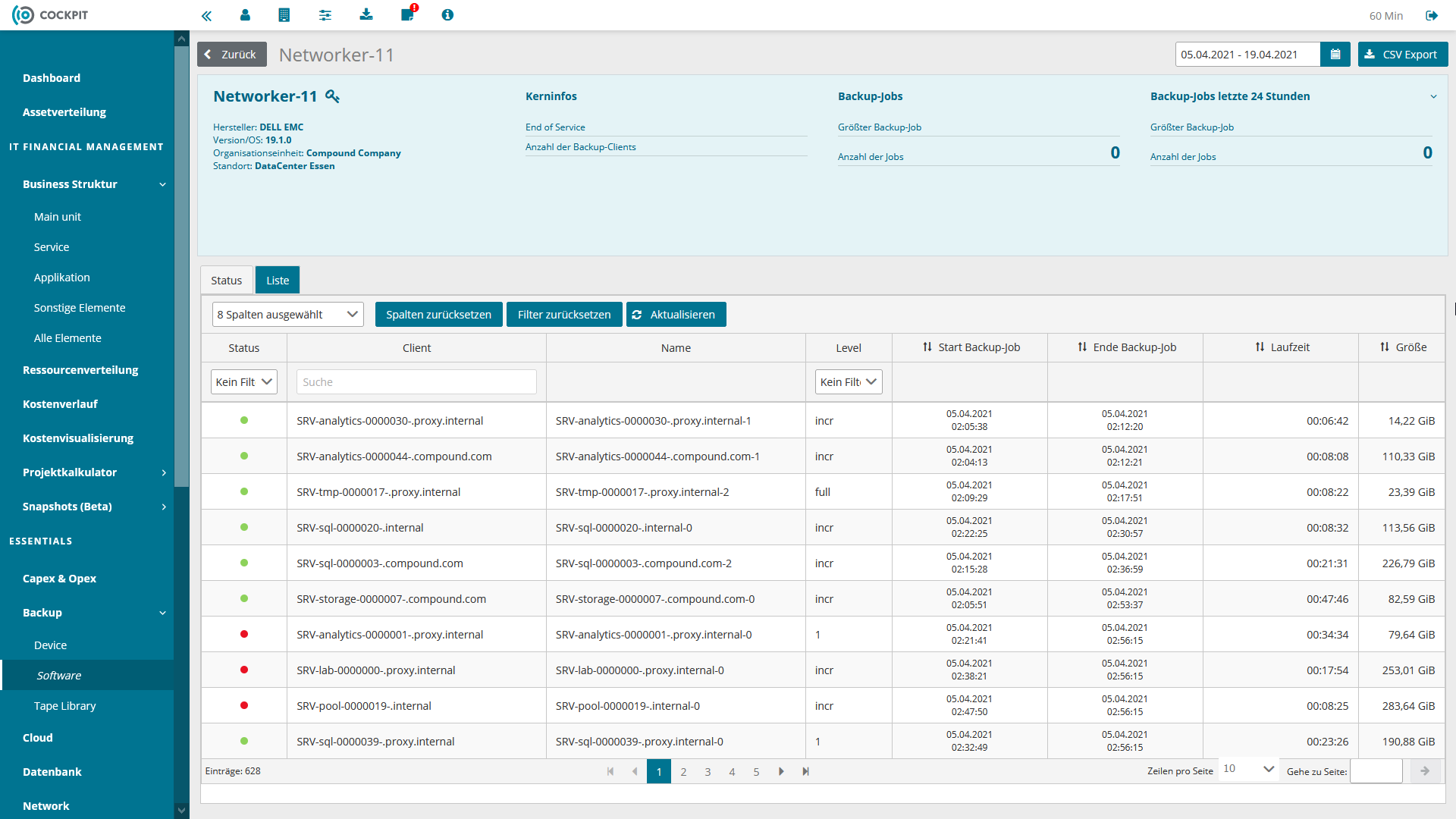Open Device under Backup in sidebar

pos(51,645)
